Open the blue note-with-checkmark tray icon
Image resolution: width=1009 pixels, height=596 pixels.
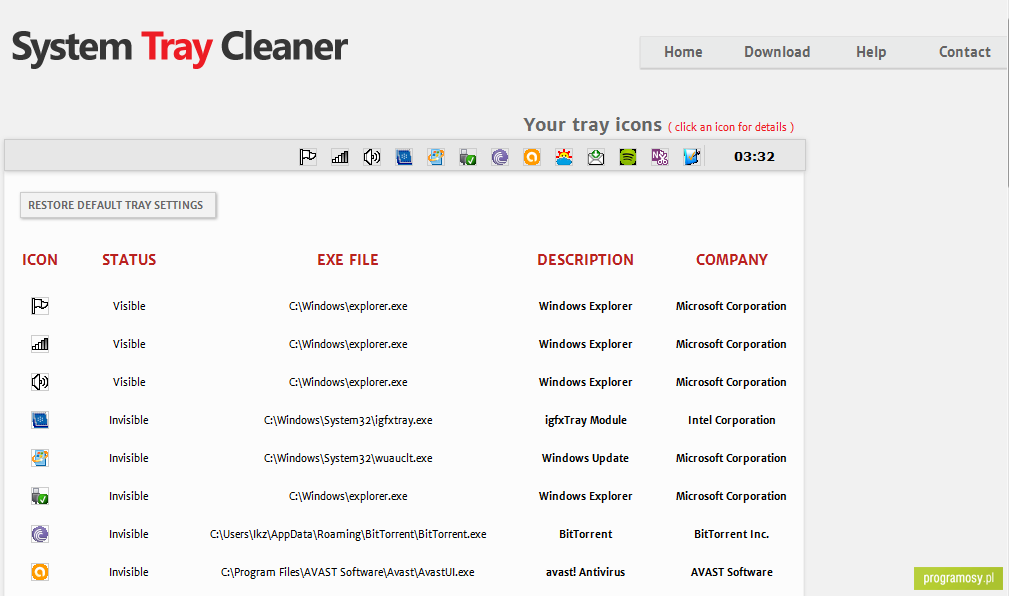(692, 156)
